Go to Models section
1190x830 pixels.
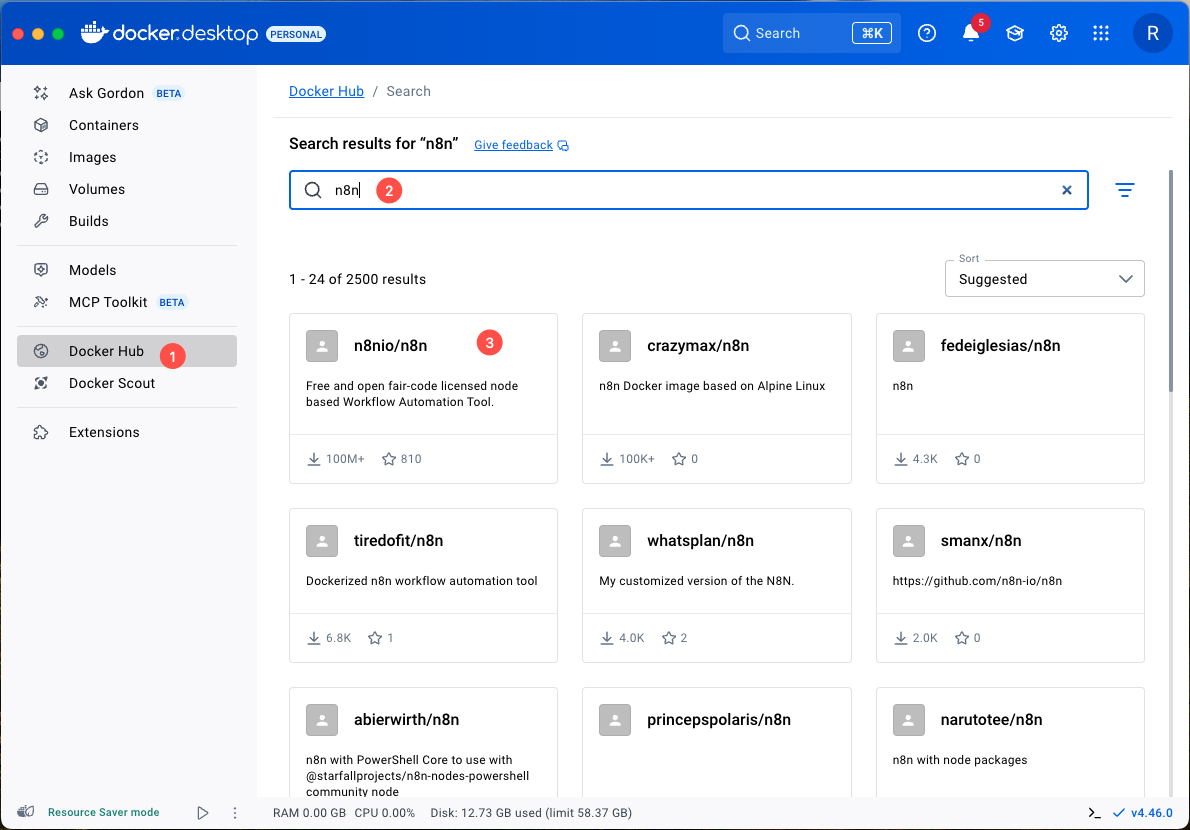pyautogui.click(x=127, y=270)
